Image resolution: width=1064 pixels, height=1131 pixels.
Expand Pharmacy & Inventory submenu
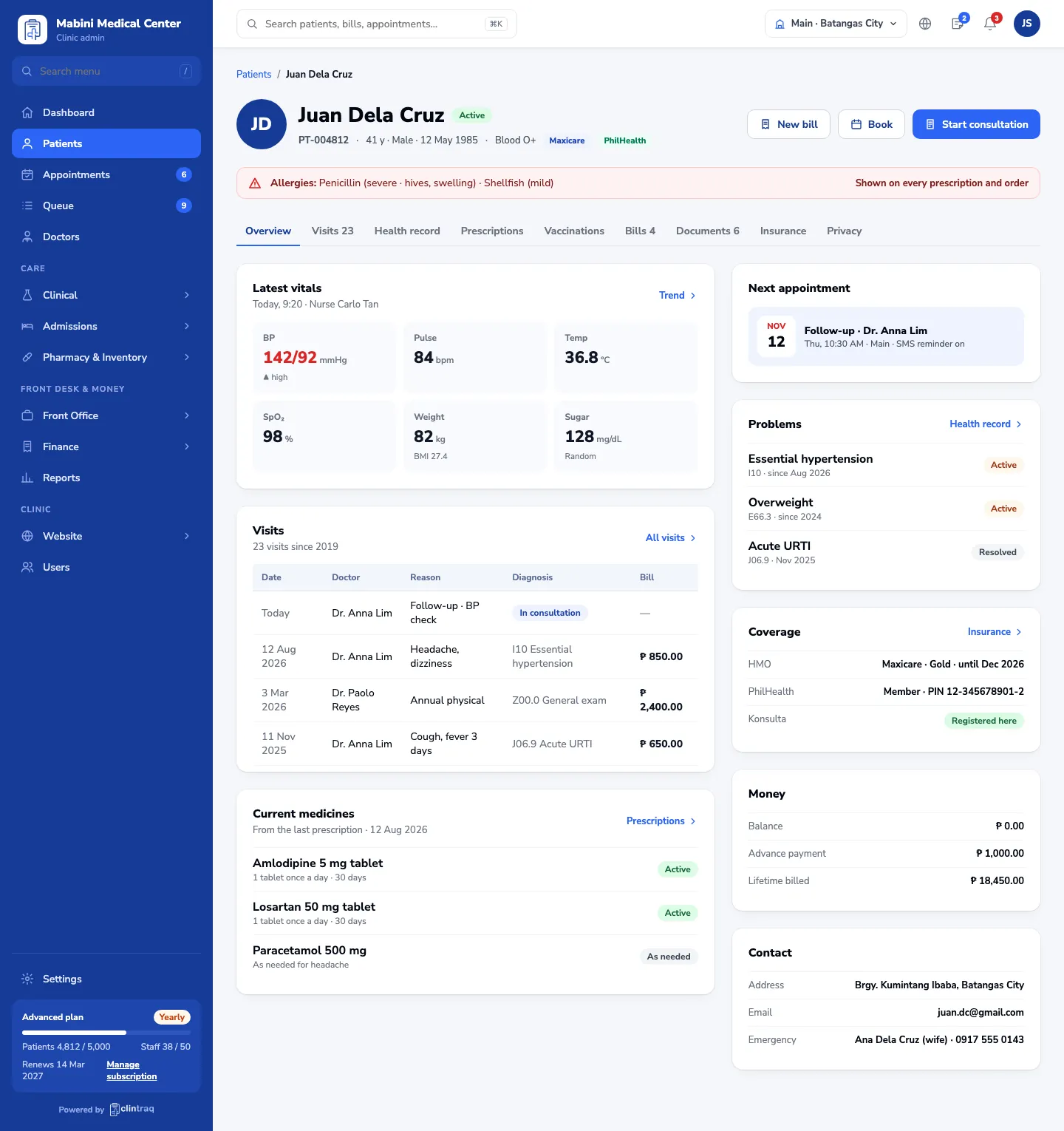[x=106, y=357]
